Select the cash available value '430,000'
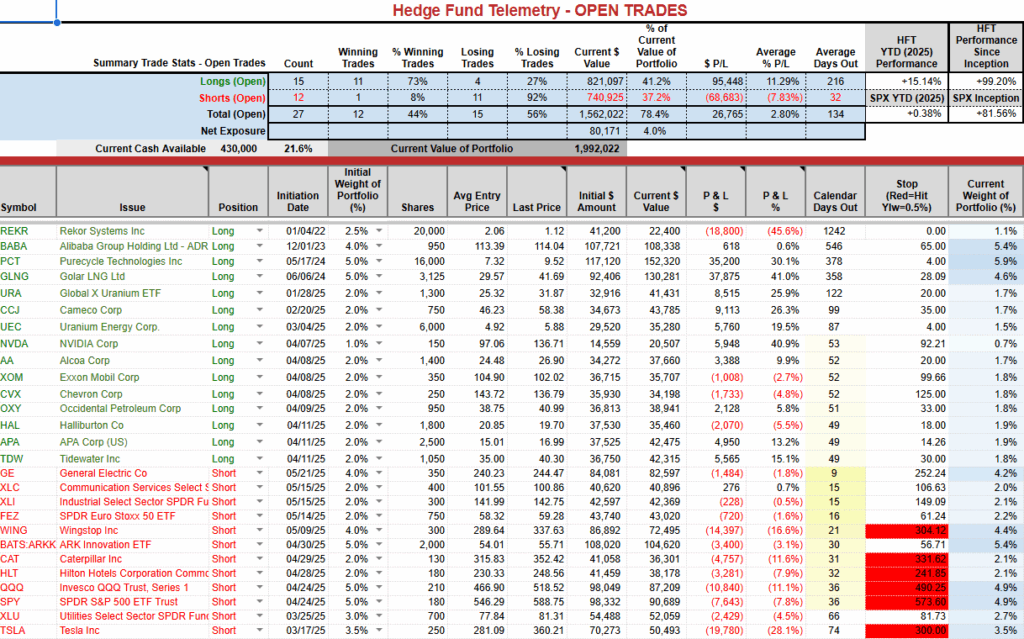 click(238, 148)
